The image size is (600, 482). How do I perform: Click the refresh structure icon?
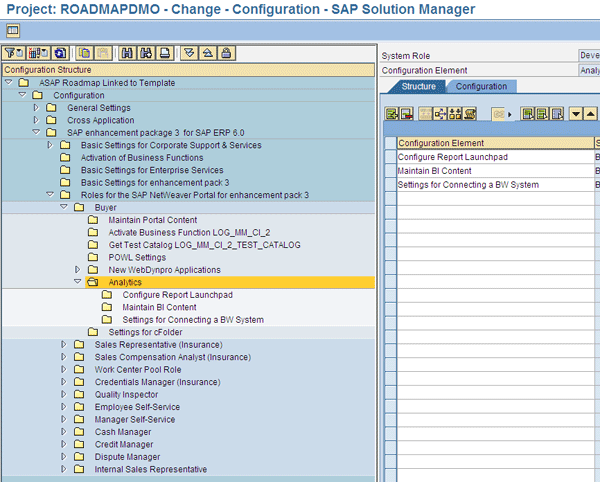(x=60, y=53)
